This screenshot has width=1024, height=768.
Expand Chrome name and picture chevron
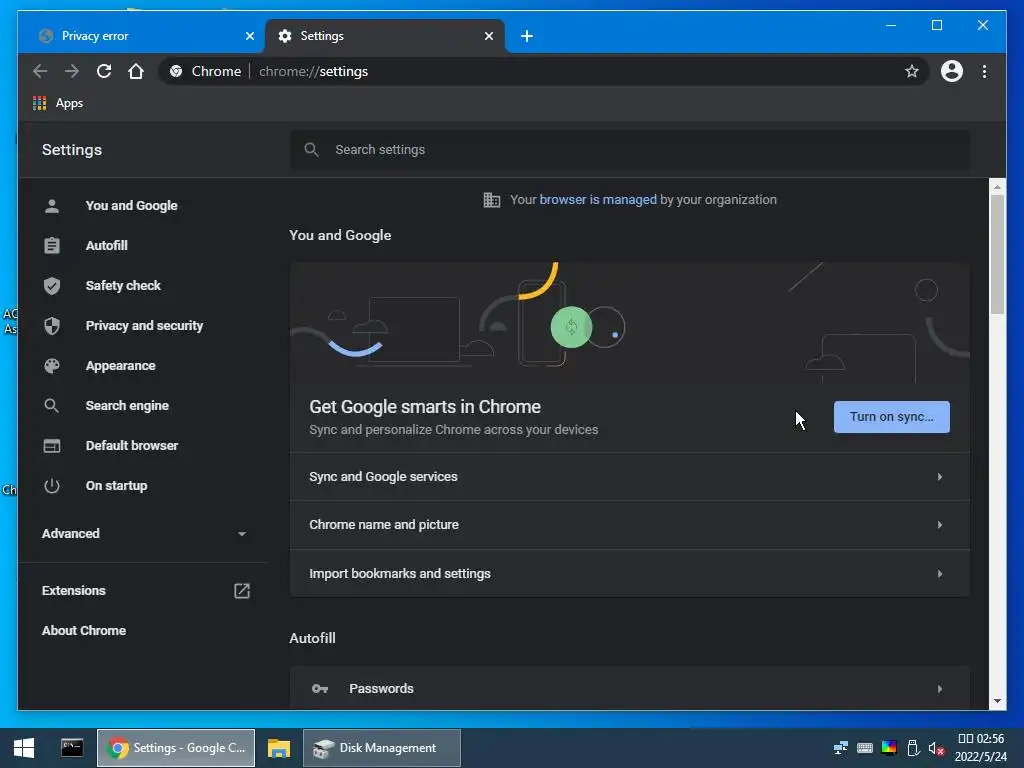[940, 525]
